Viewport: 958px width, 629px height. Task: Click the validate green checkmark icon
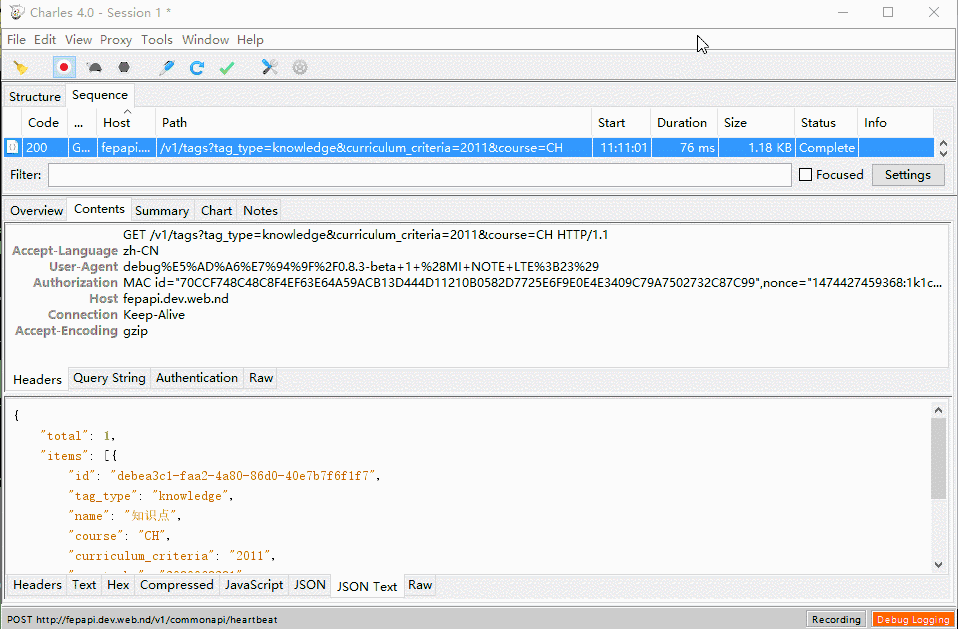click(x=227, y=68)
